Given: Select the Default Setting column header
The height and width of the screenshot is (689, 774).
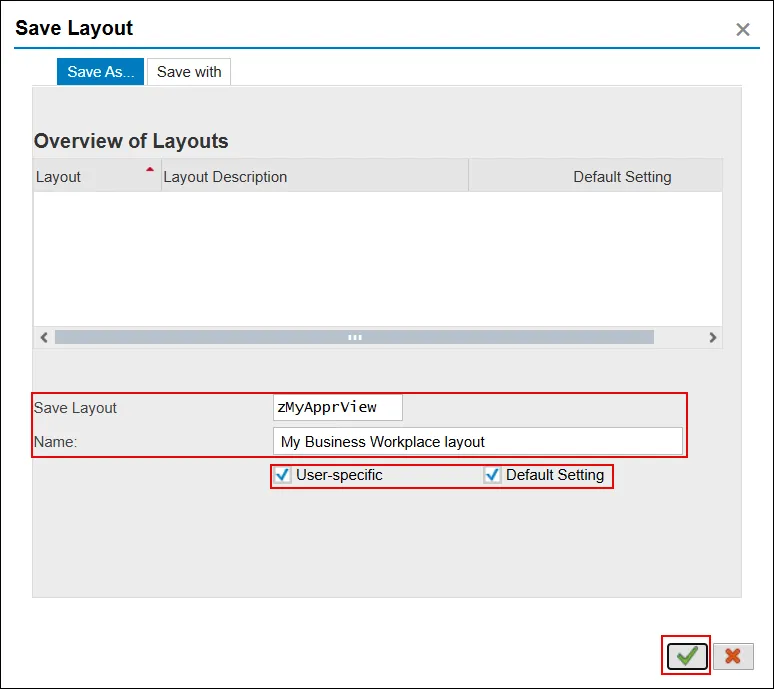Looking at the screenshot, I should click(621, 177).
